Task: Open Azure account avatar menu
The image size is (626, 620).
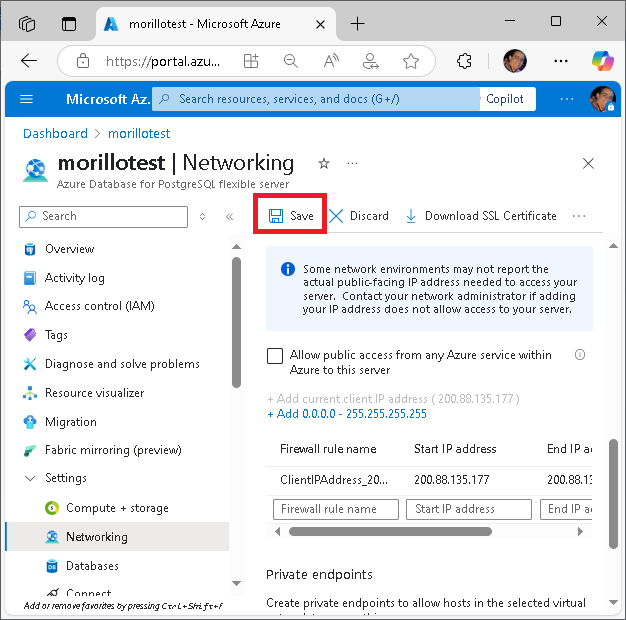Action: coord(602,99)
